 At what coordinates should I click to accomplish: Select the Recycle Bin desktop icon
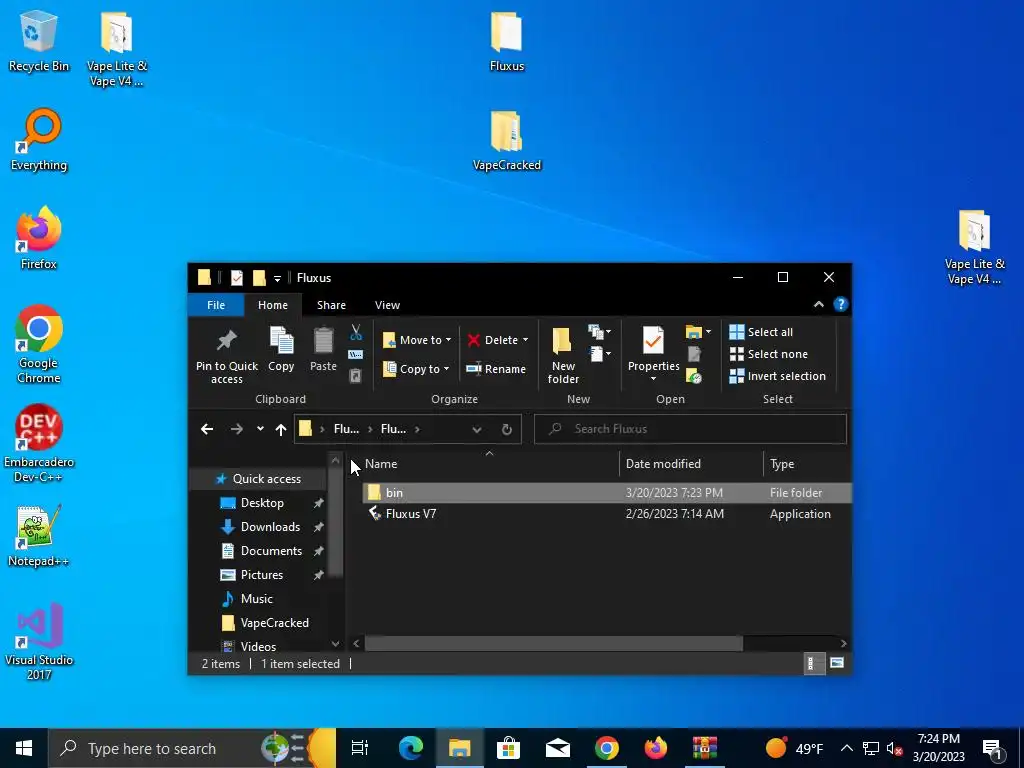(39, 40)
